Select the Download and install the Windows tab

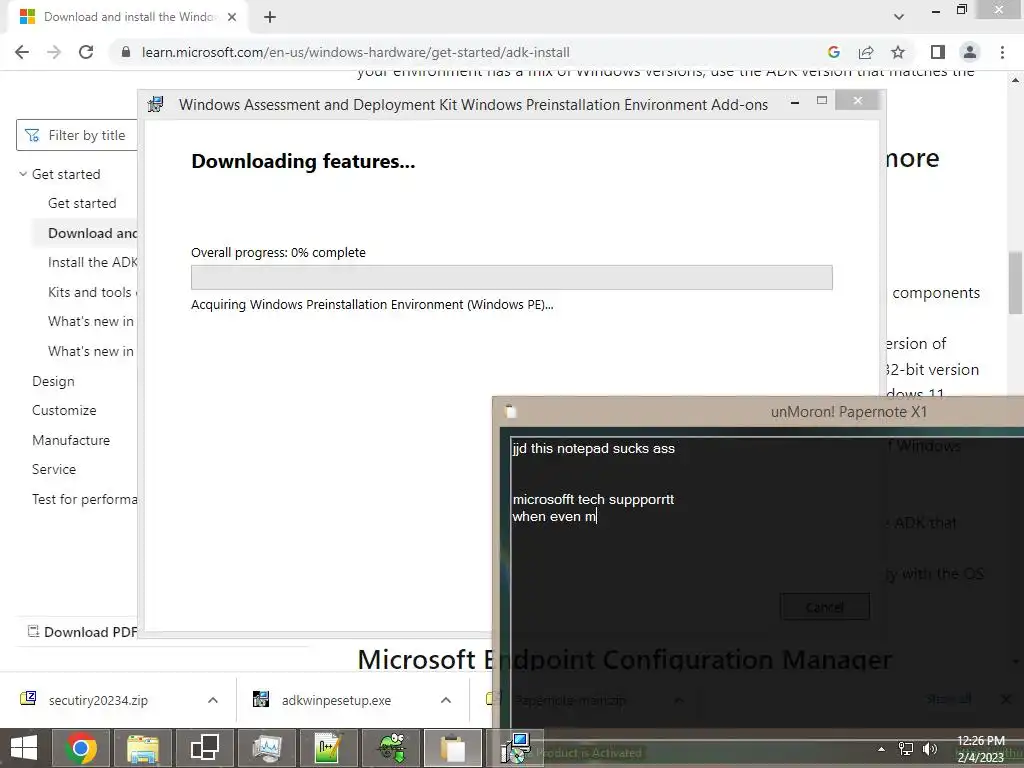pos(128,17)
